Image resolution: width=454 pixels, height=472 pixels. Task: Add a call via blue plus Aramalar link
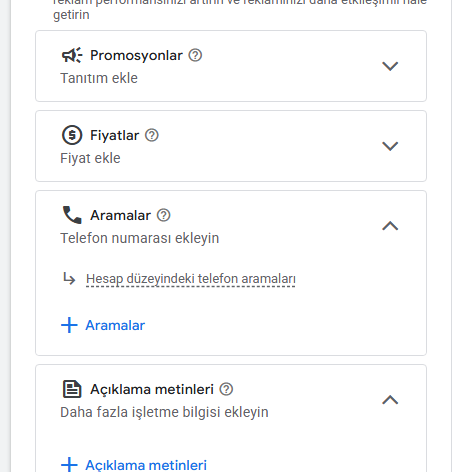(x=103, y=325)
